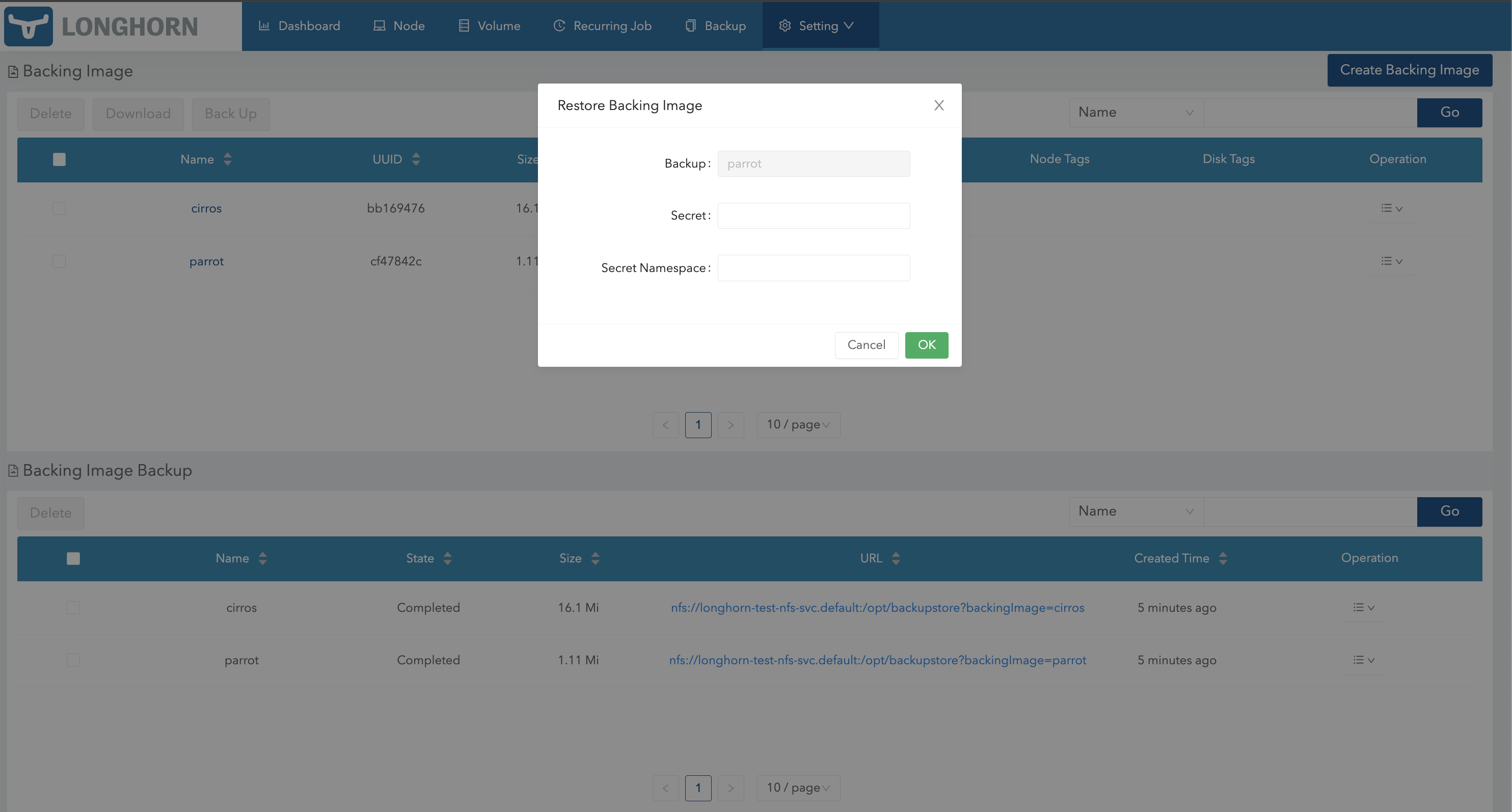The height and width of the screenshot is (812, 1512).
Task: Toggle select-all checkbox in backup table header
Action: 73,558
